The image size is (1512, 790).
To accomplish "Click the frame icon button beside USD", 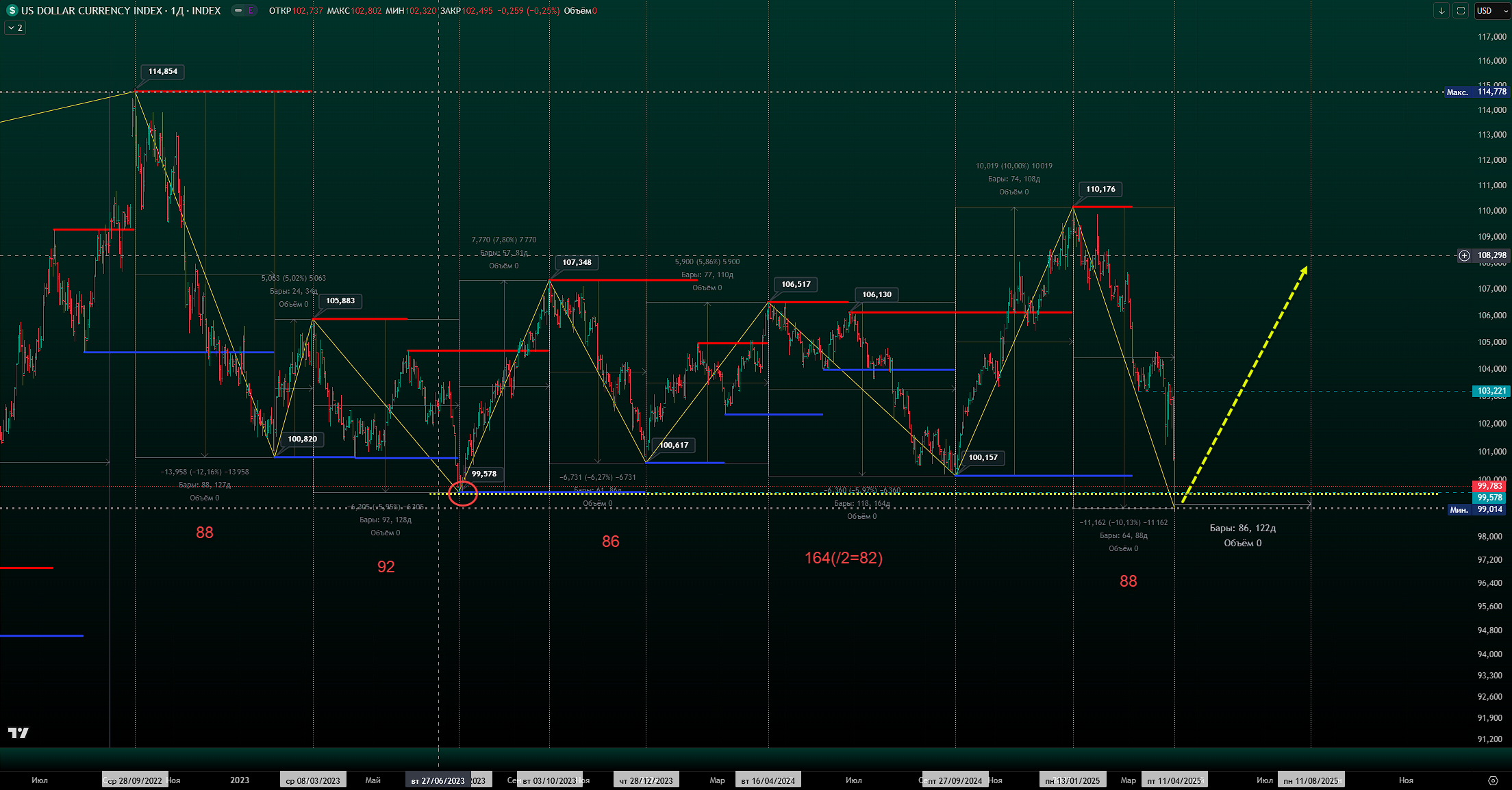I will pyautogui.click(x=1461, y=10).
